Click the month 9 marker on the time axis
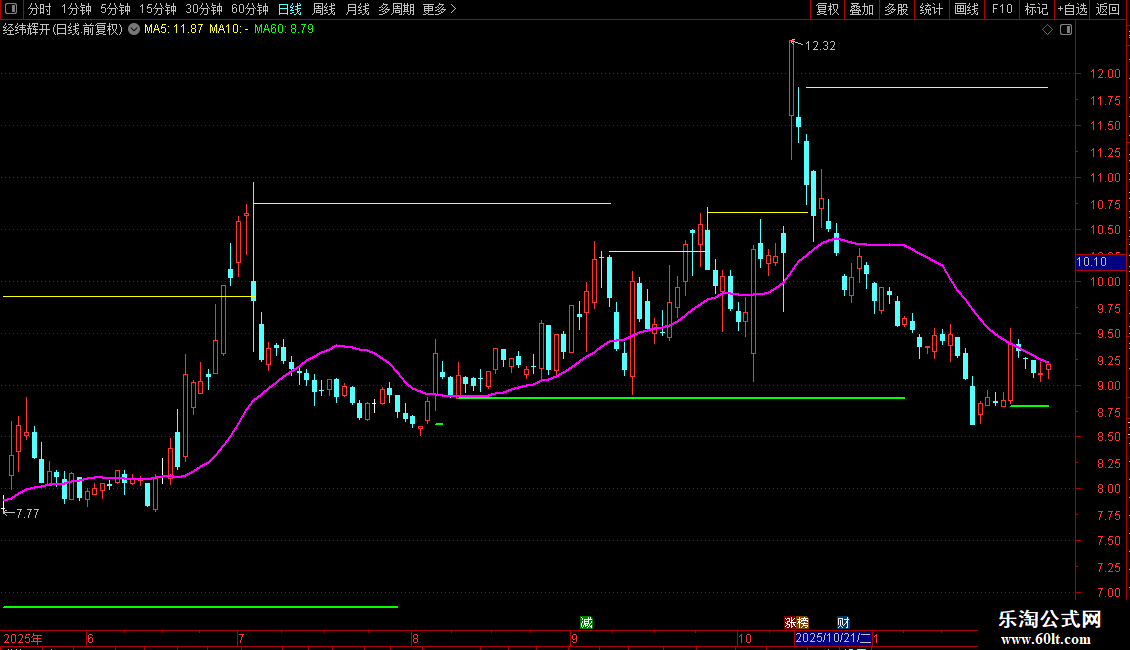 tap(574, 638)
